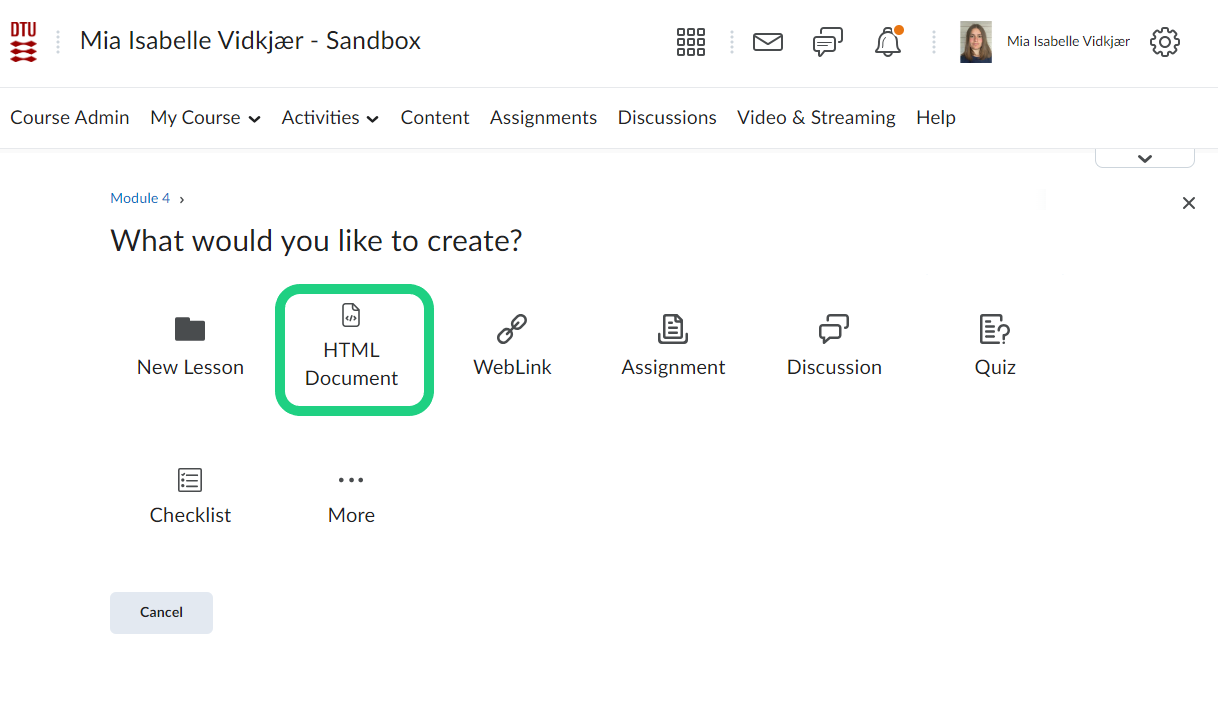Image resolution: width=1218 pixels, height=704 pixels.
Task: Go to Video & Streaming
Action: pyautogui.click(x=816, y=118)
